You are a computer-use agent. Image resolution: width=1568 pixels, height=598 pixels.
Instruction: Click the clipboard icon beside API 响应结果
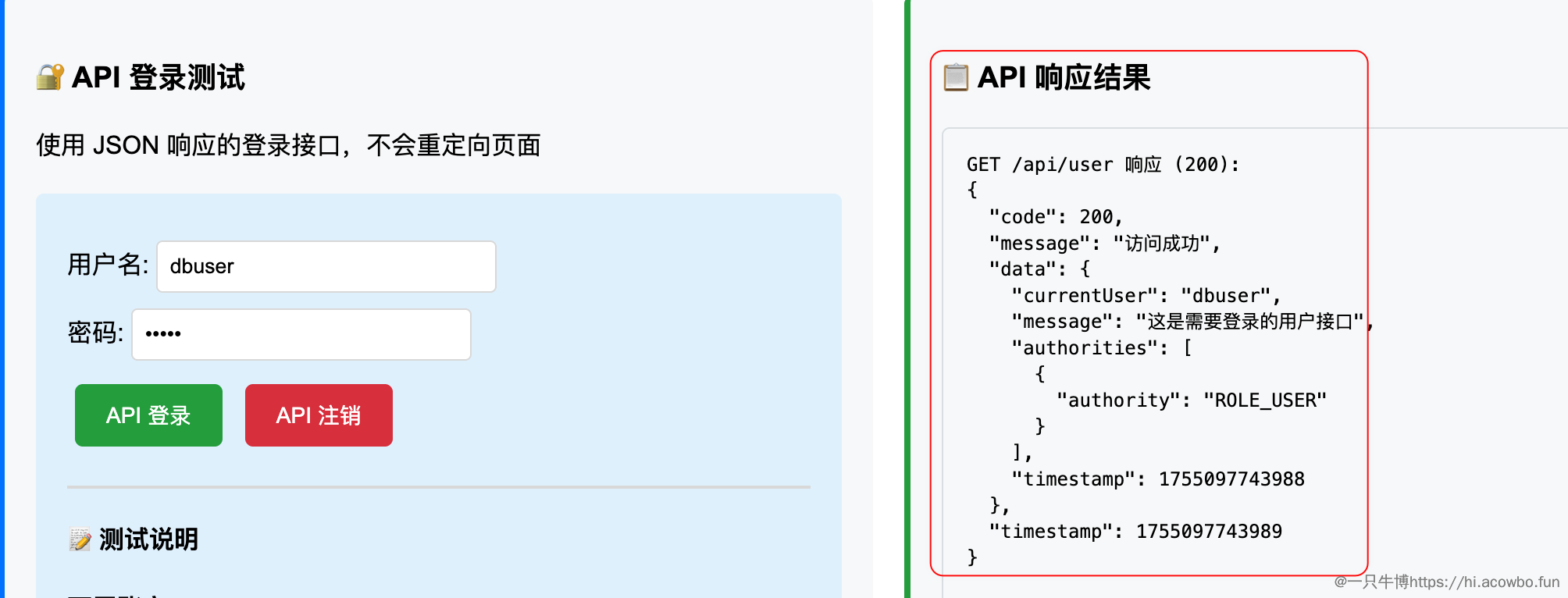point(956,77)
